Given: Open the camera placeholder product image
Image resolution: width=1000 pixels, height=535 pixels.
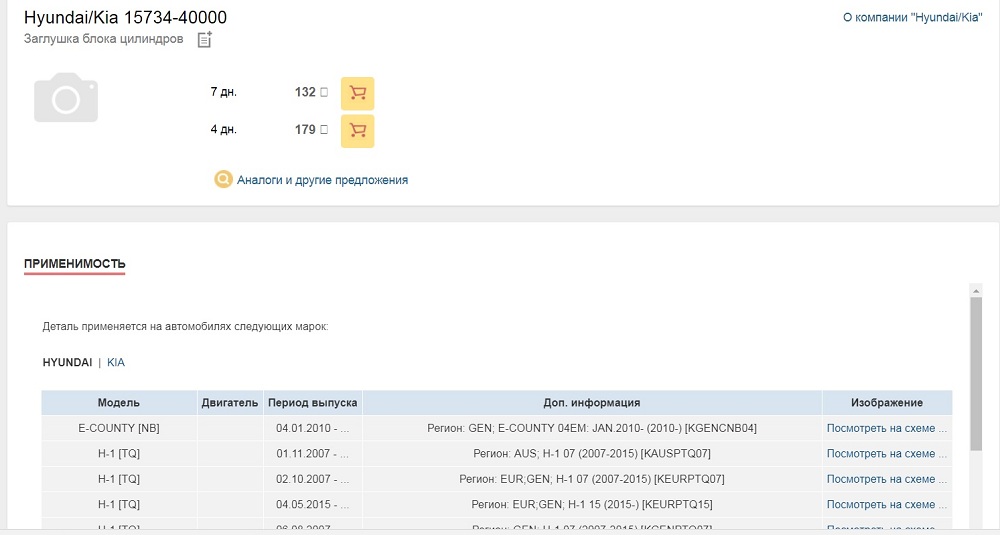Looking at the screenshot, I should coord(66,97).
